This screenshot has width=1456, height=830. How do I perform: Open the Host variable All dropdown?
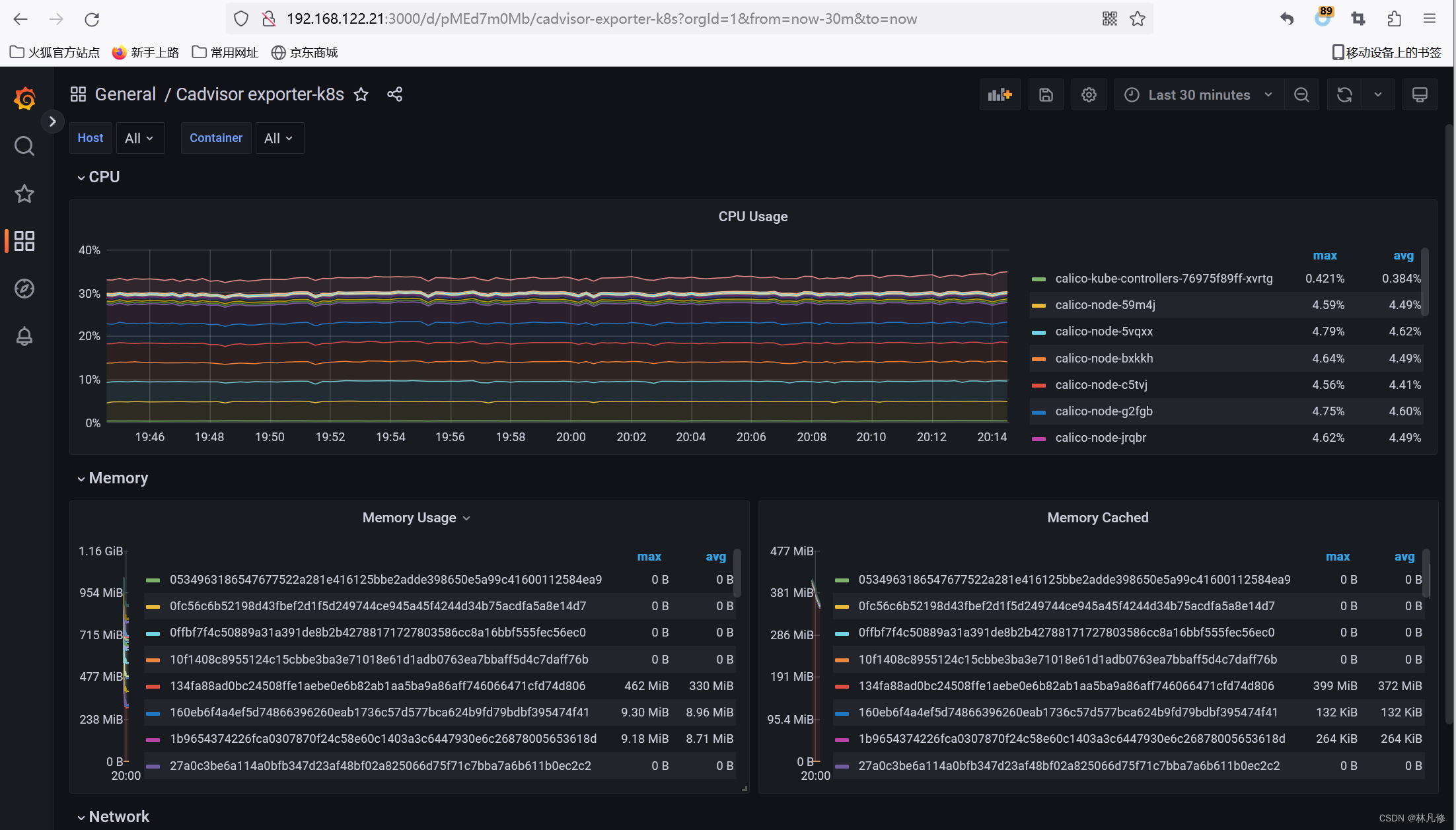coord(139,138)
